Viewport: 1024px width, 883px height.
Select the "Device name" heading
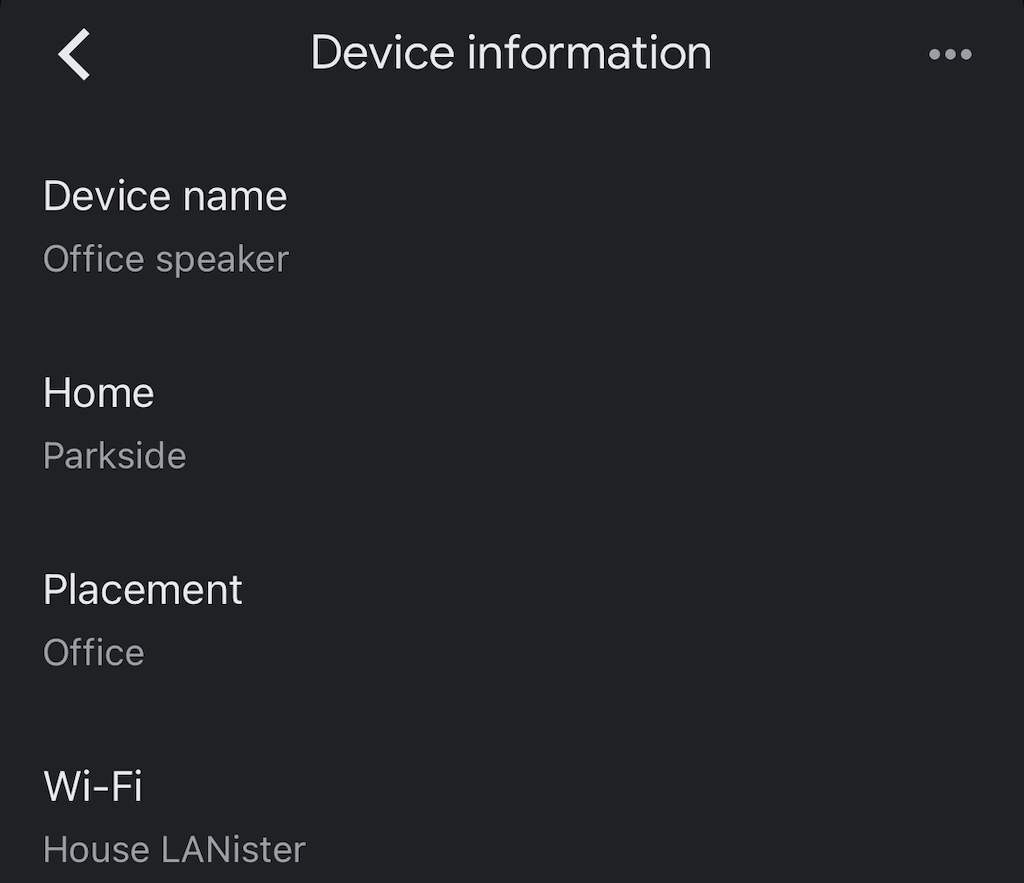click(x=165, y=196)
